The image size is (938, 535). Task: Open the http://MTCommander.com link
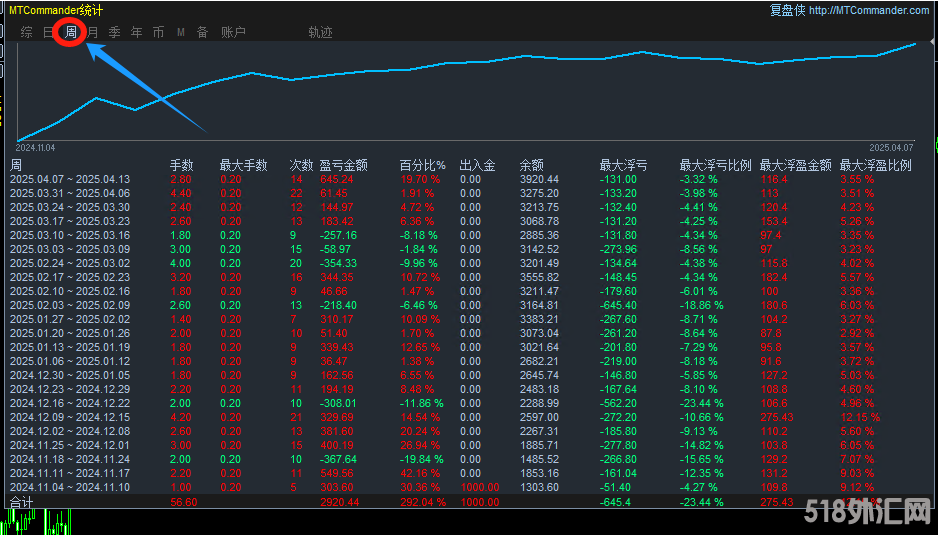tap(869, 10)
